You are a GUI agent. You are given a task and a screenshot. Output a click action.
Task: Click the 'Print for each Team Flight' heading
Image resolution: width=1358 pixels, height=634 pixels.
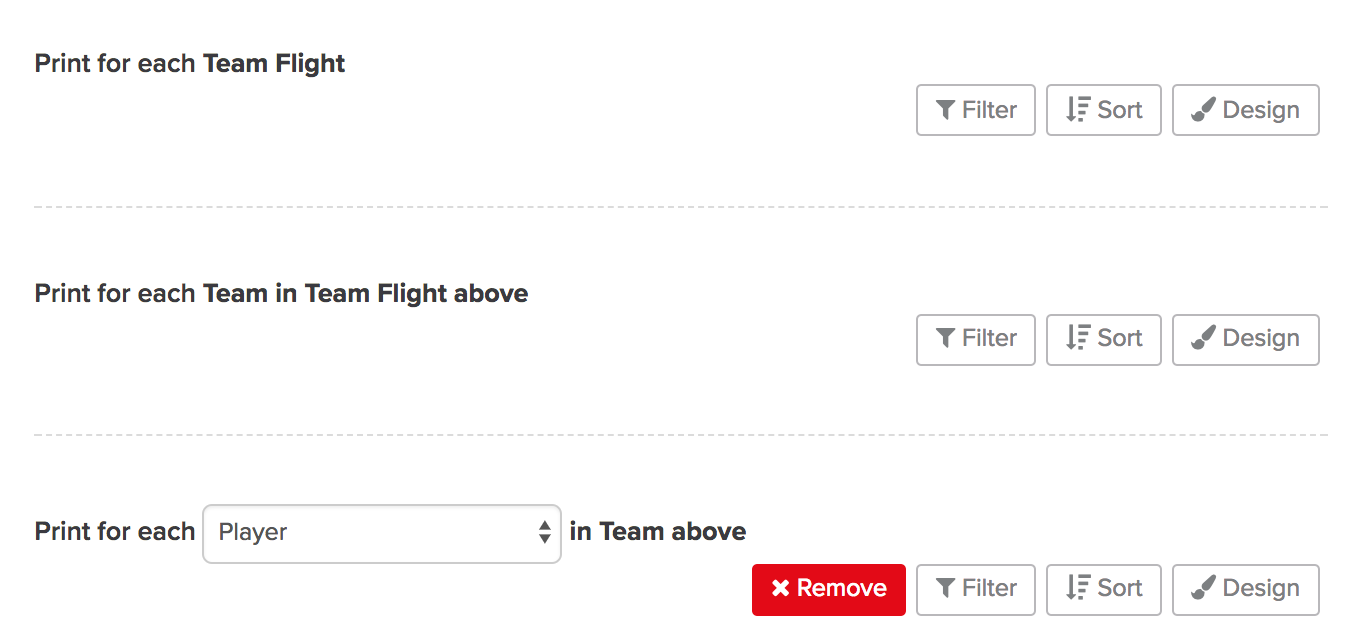coord(190,64)
